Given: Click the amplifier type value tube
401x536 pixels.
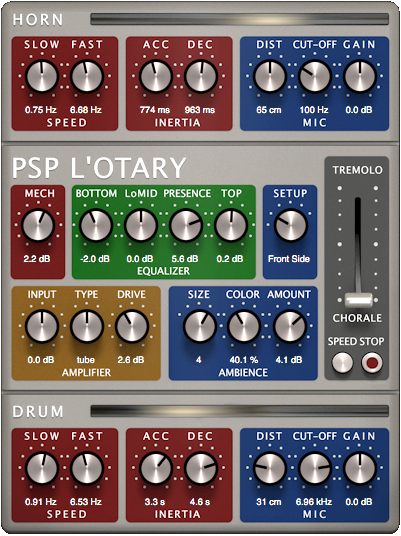Looking at the screenshot, I should point(85,360).
